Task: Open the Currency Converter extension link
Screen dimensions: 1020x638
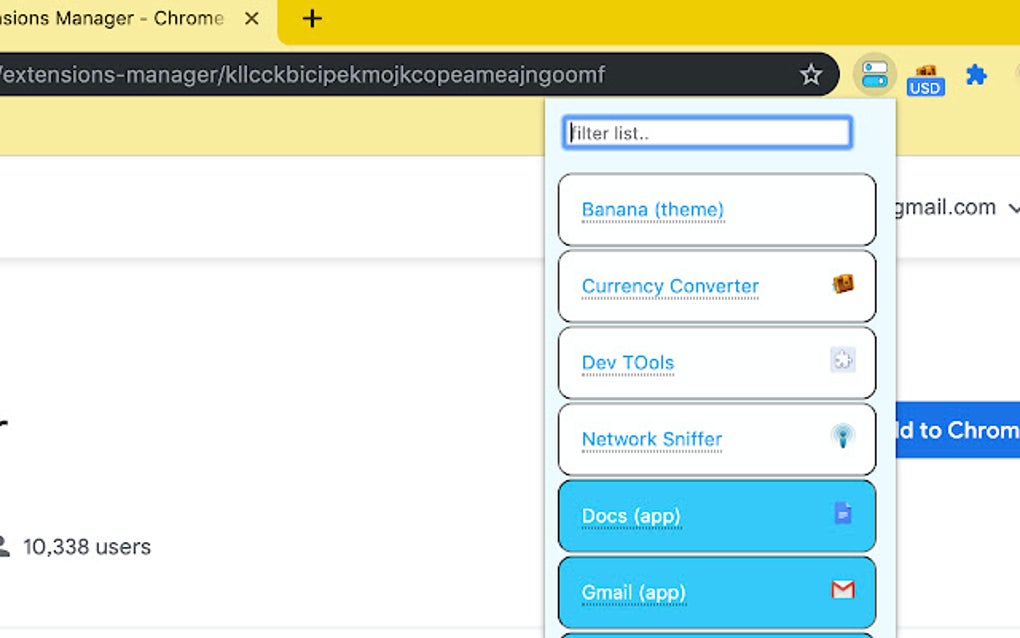Action: (668, 286)
